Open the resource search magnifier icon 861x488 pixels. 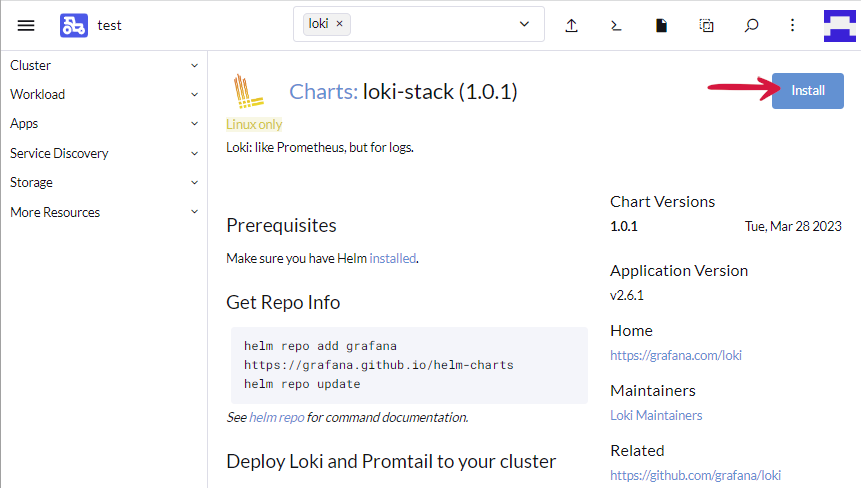751,25
